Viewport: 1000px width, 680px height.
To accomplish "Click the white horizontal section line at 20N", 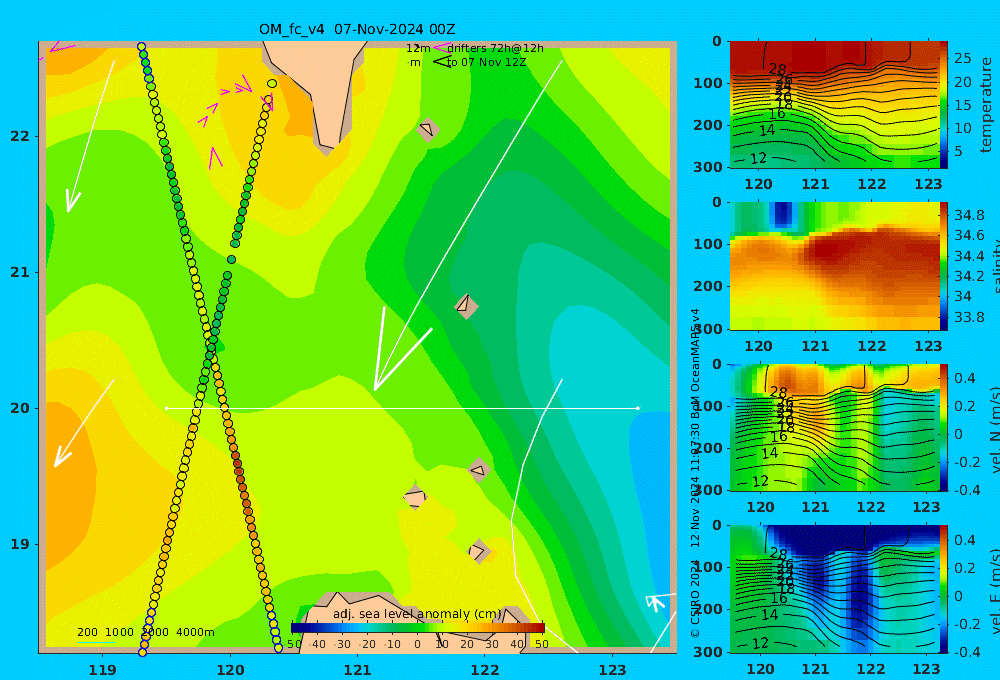I will [402, 408].
